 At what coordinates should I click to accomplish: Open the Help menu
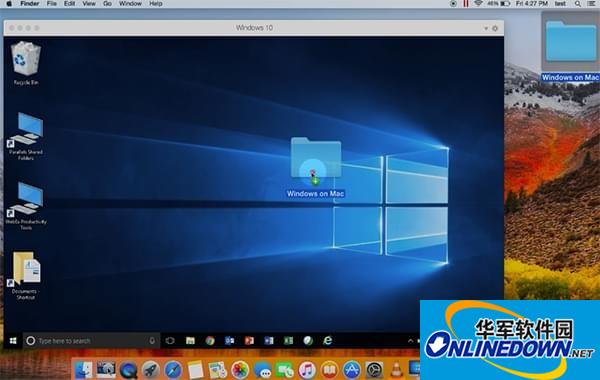[156, 4]
